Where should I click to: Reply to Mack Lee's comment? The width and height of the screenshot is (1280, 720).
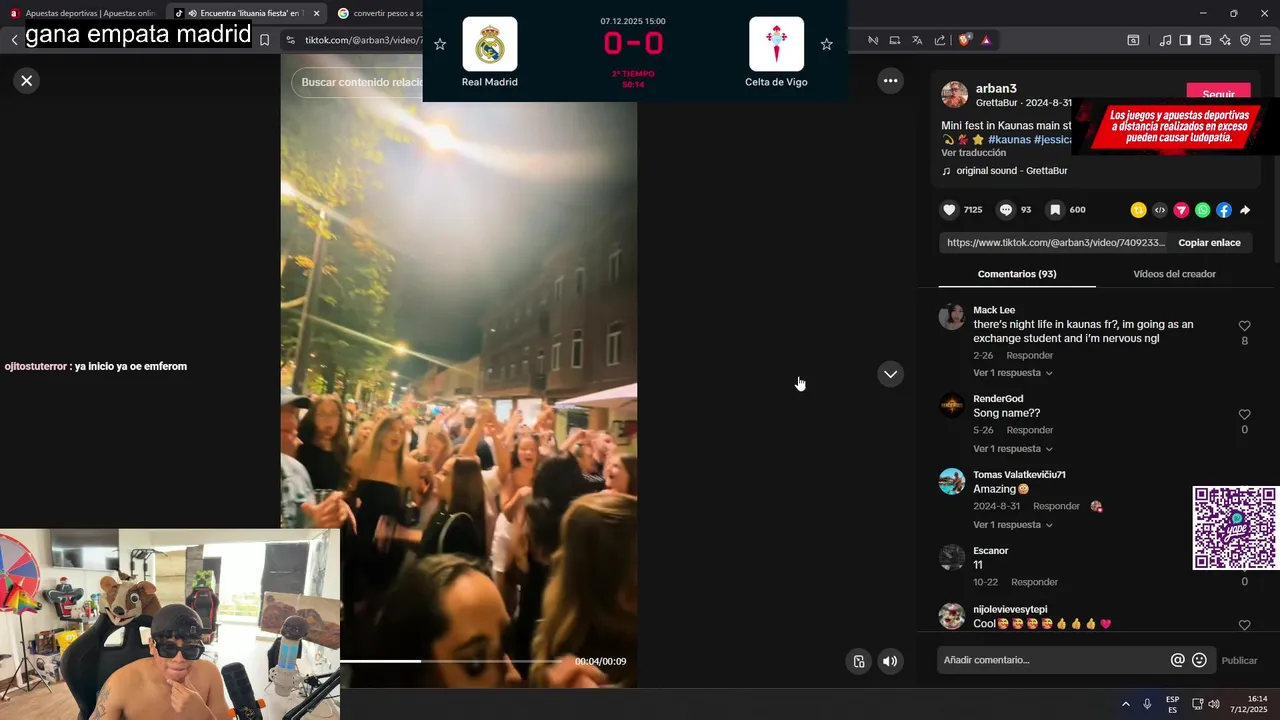coord(1029,356)
